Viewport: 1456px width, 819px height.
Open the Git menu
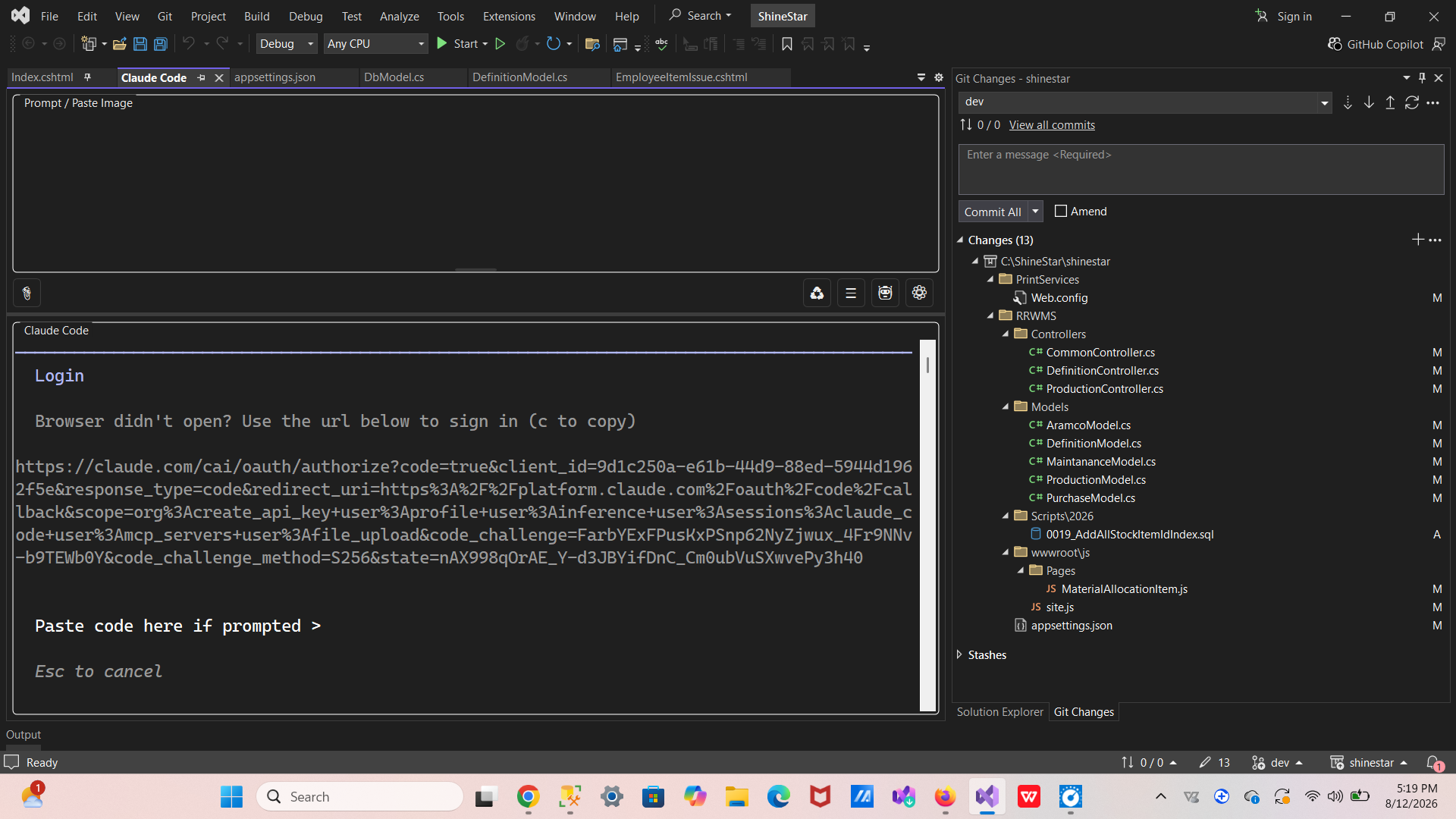click(x=165, y=16)
